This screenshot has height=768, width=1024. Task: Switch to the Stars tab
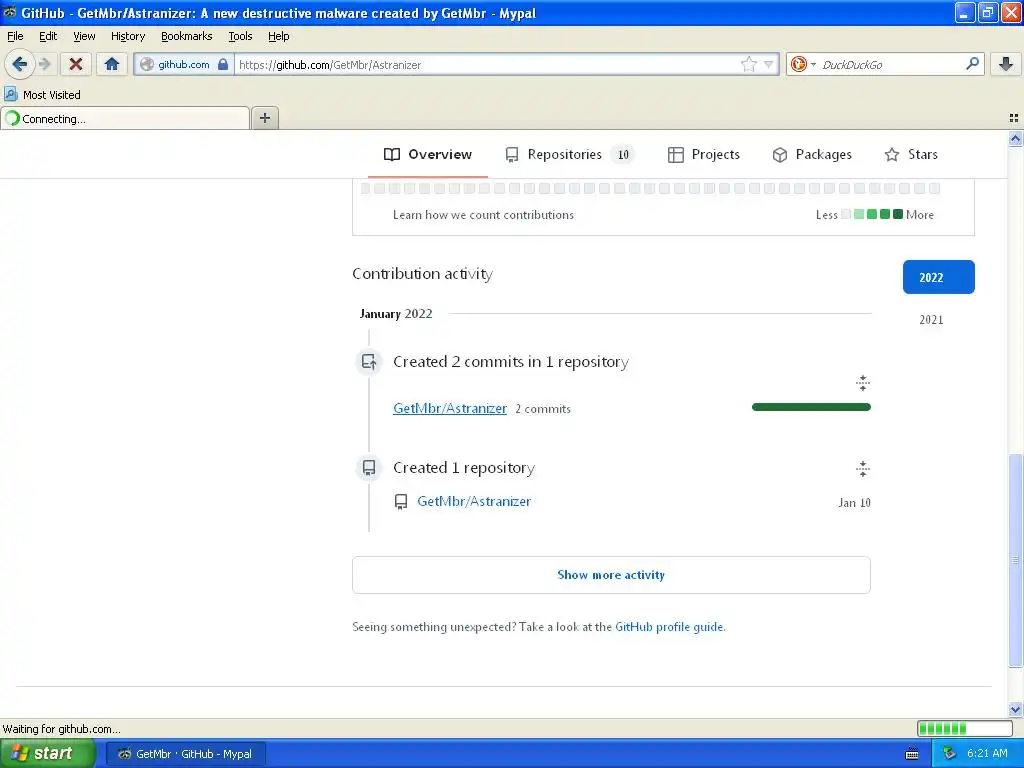point(911,155)
